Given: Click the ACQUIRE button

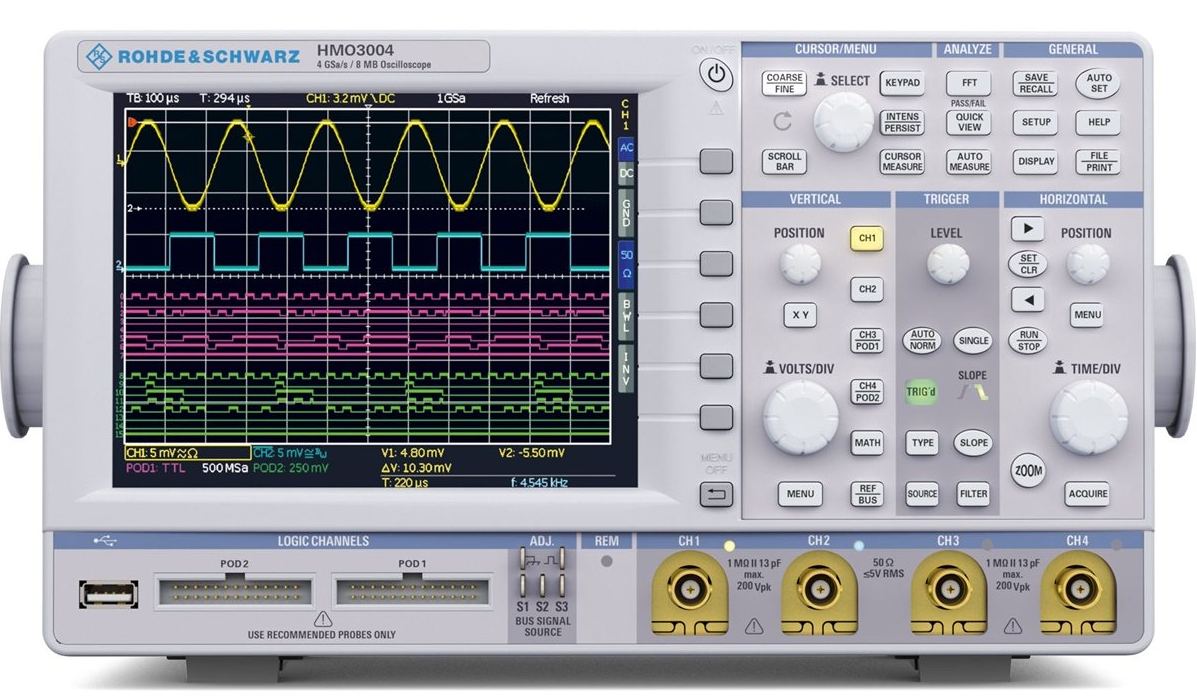Looking at the screenshot, I should pos(1088,494).
